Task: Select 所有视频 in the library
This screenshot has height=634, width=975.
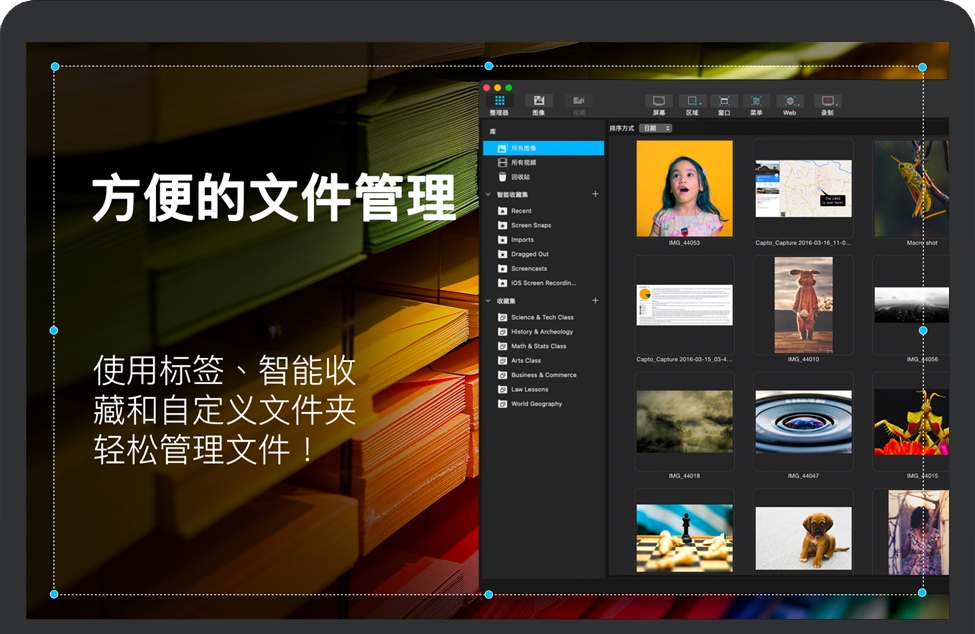Action: [523, 162]
